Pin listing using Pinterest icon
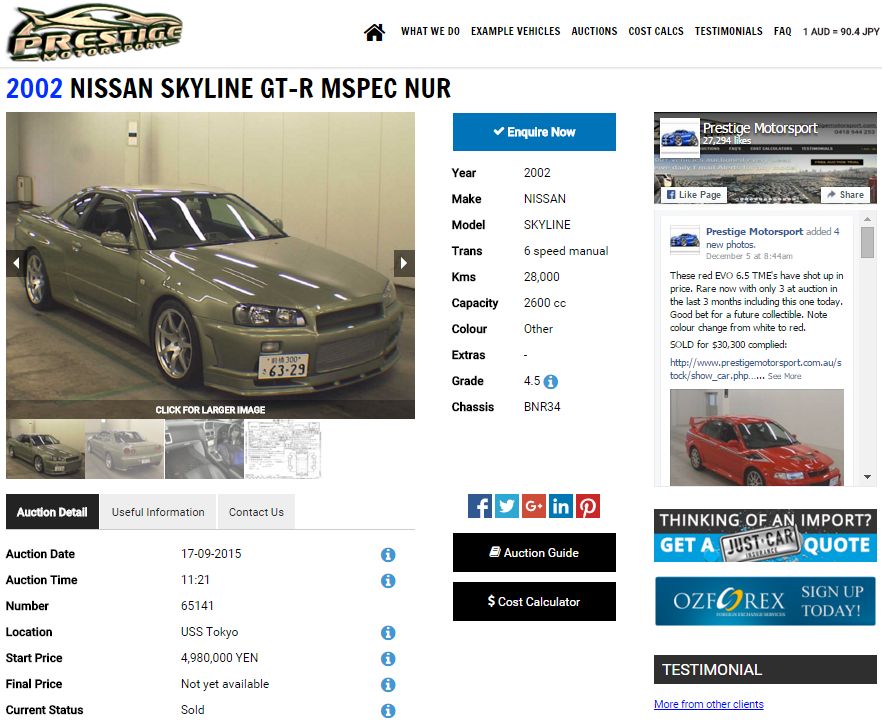The width and height of the screenshot is (882, 722). click(588, 506)
